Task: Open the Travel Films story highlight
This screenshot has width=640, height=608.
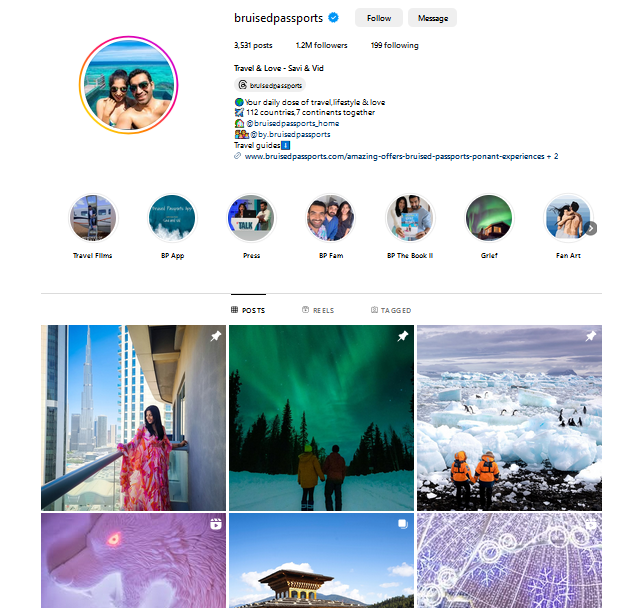Action: tap(93, 218)
